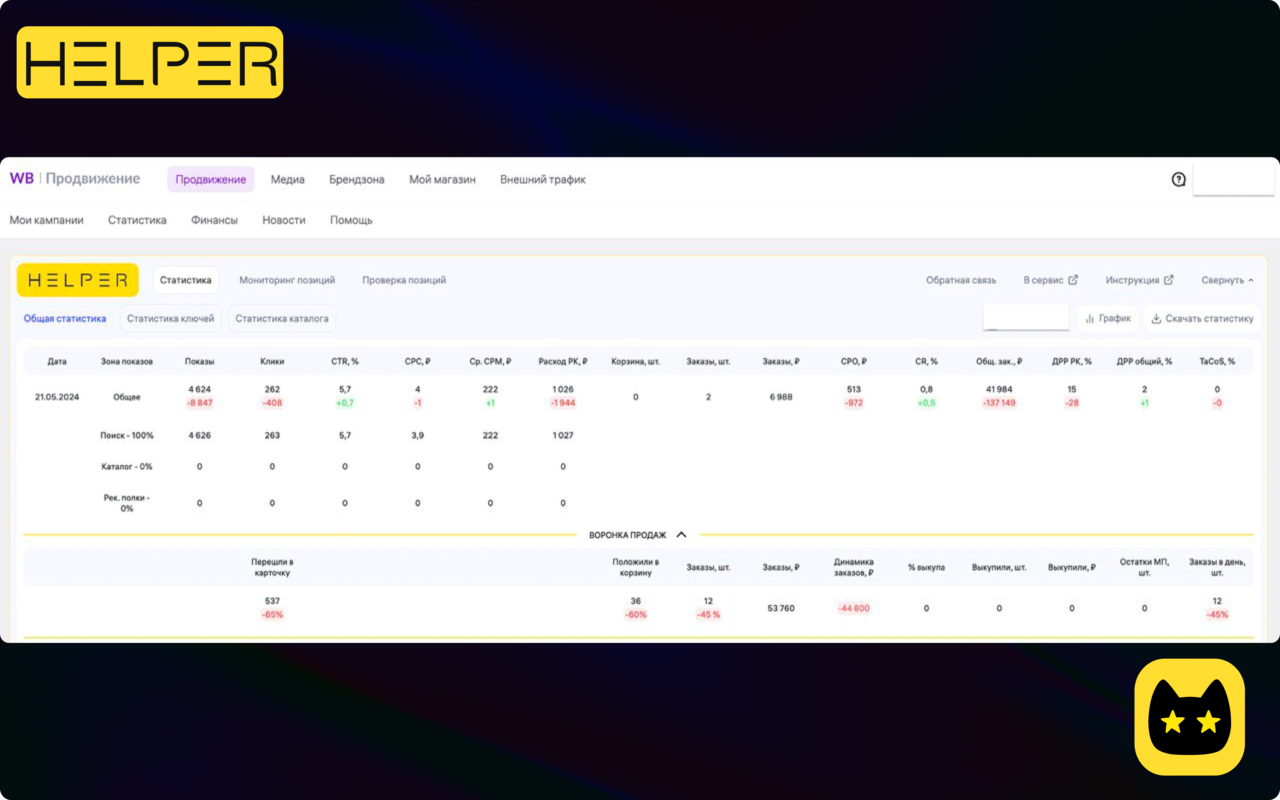Click the Поиск - 100% row label
Screen dimensions: 1280x800
pyautogui.click(x=127, y=436)
